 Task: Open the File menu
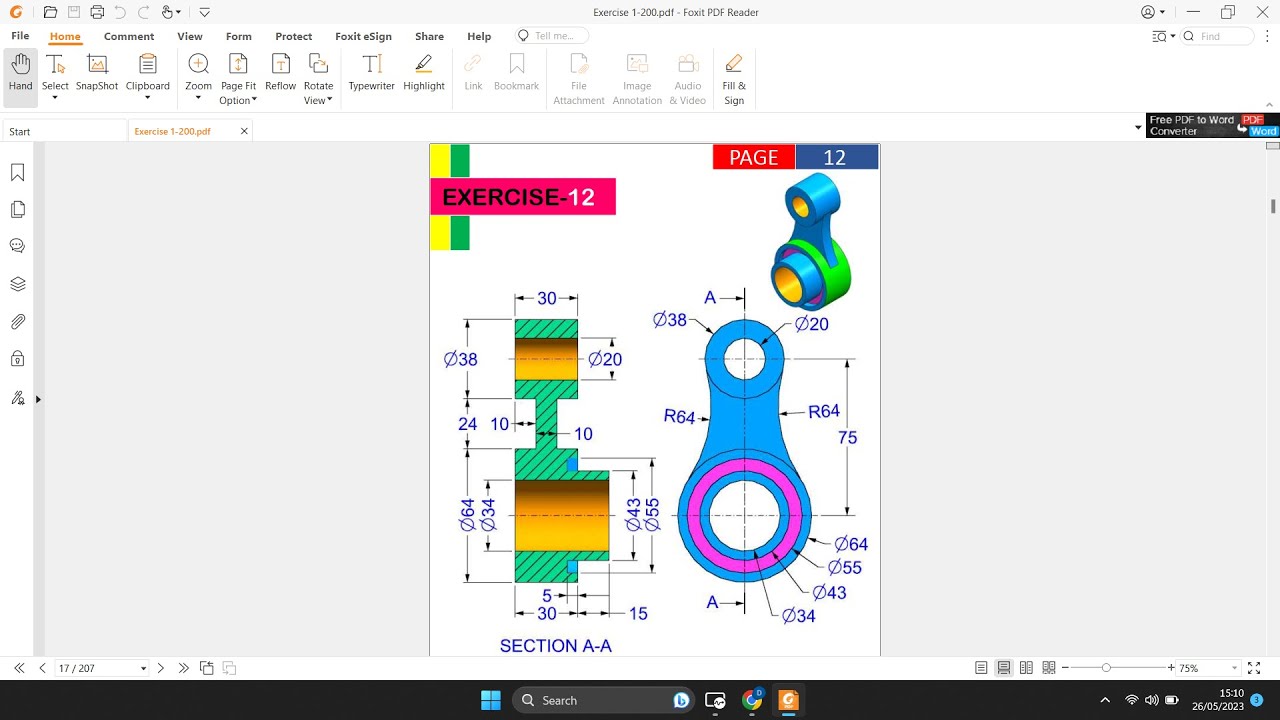point(20,36)
